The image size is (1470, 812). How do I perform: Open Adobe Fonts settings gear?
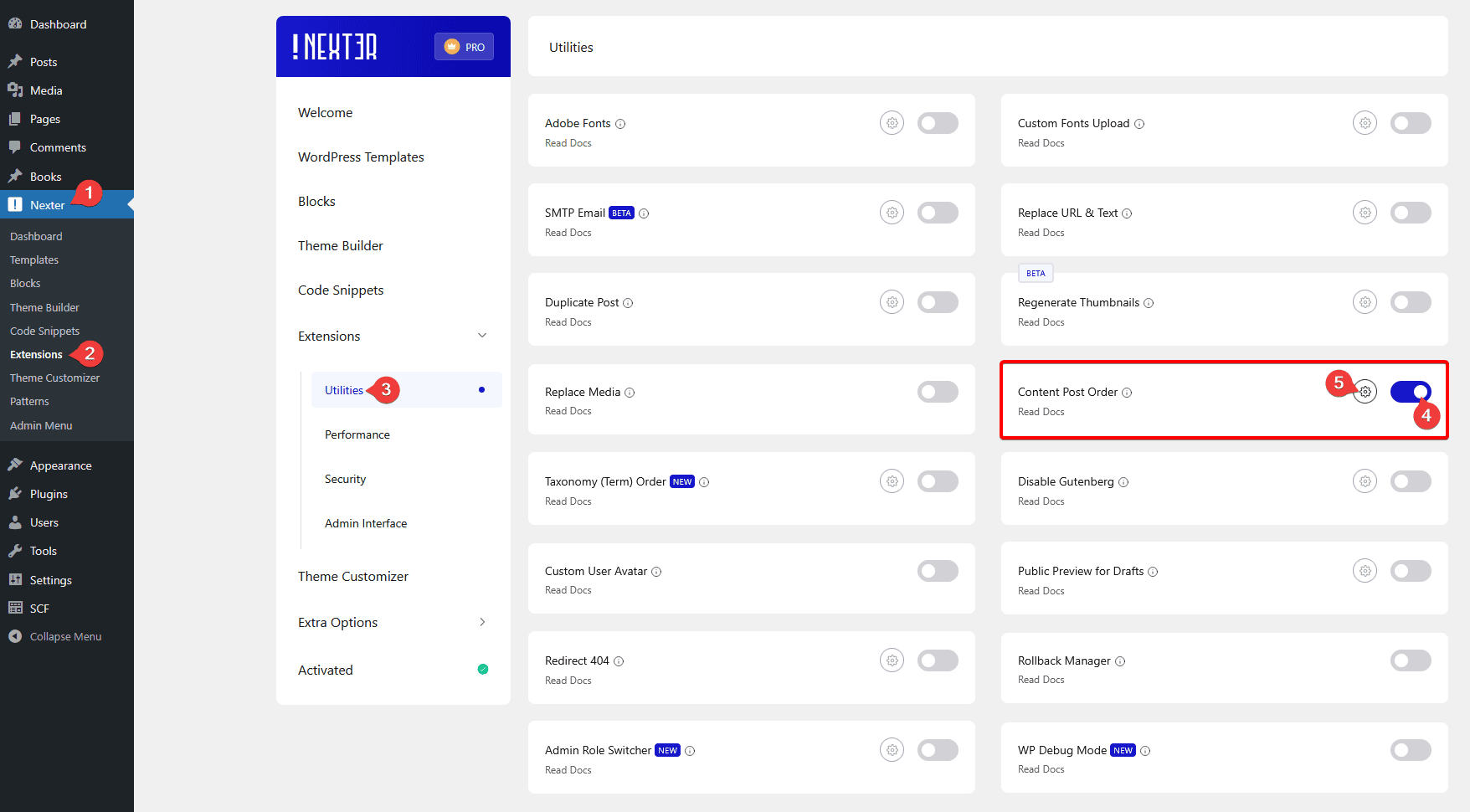tap(891, 122)
